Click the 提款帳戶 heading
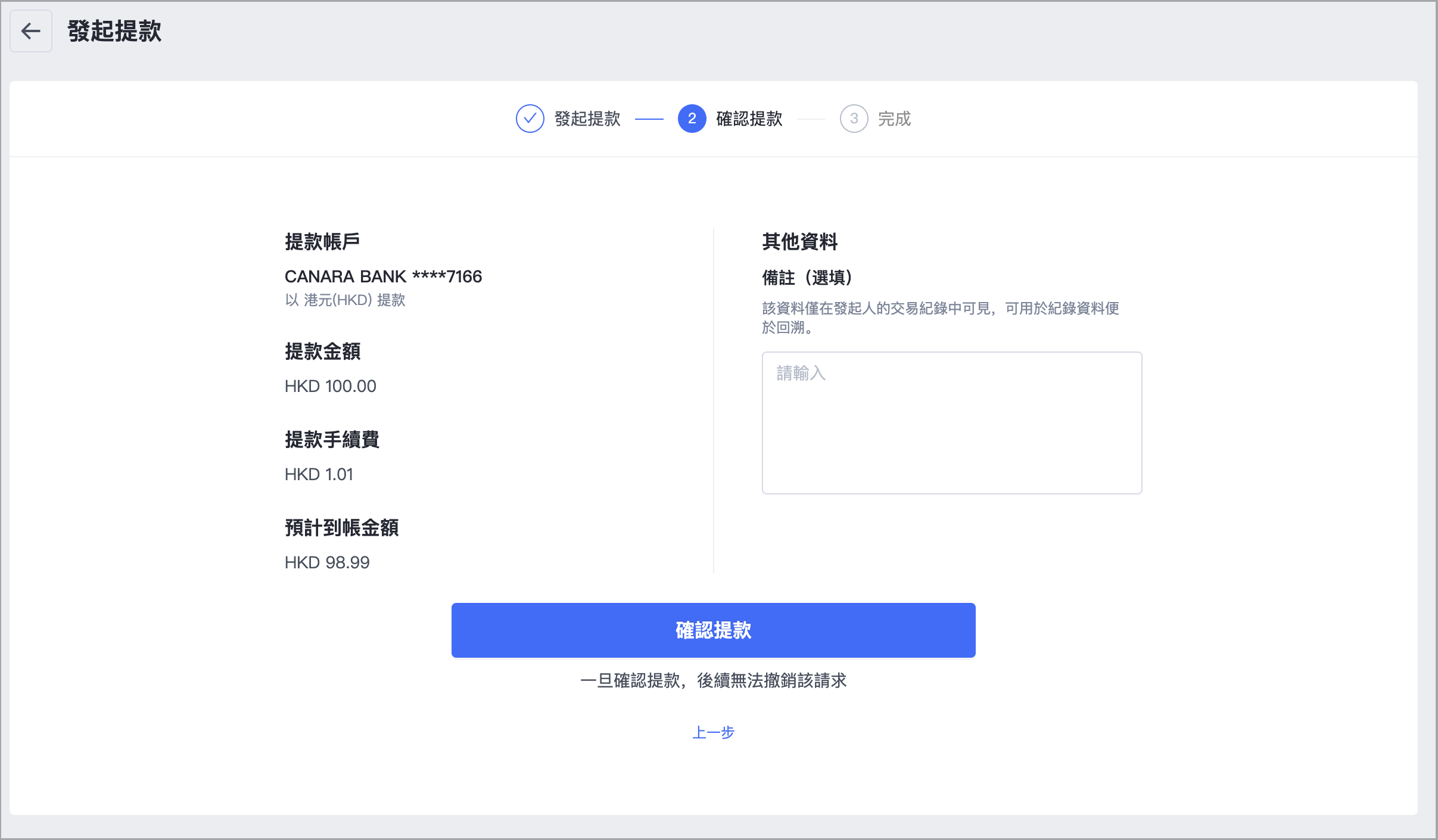Screen dimensions: 1438x840 322,241
